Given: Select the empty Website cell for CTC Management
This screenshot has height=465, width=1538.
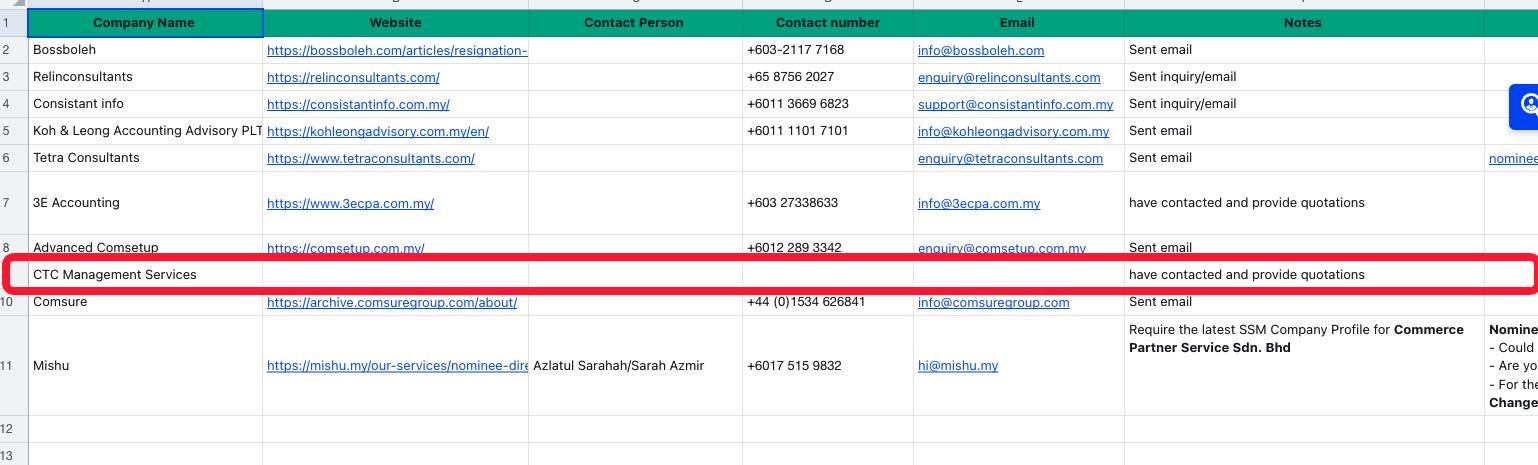Looking at the screenshot, I should click(x=395, y=275).
